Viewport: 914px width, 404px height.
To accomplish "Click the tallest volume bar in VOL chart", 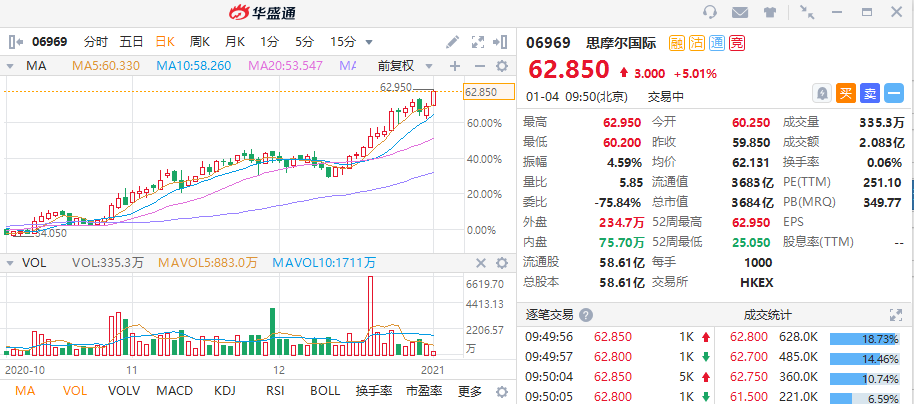I will point(370,315).
